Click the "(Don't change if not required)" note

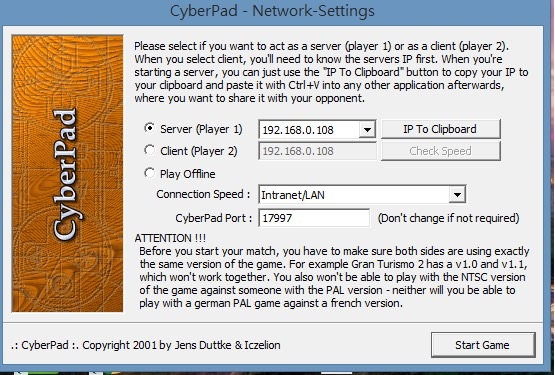point(448,218)
